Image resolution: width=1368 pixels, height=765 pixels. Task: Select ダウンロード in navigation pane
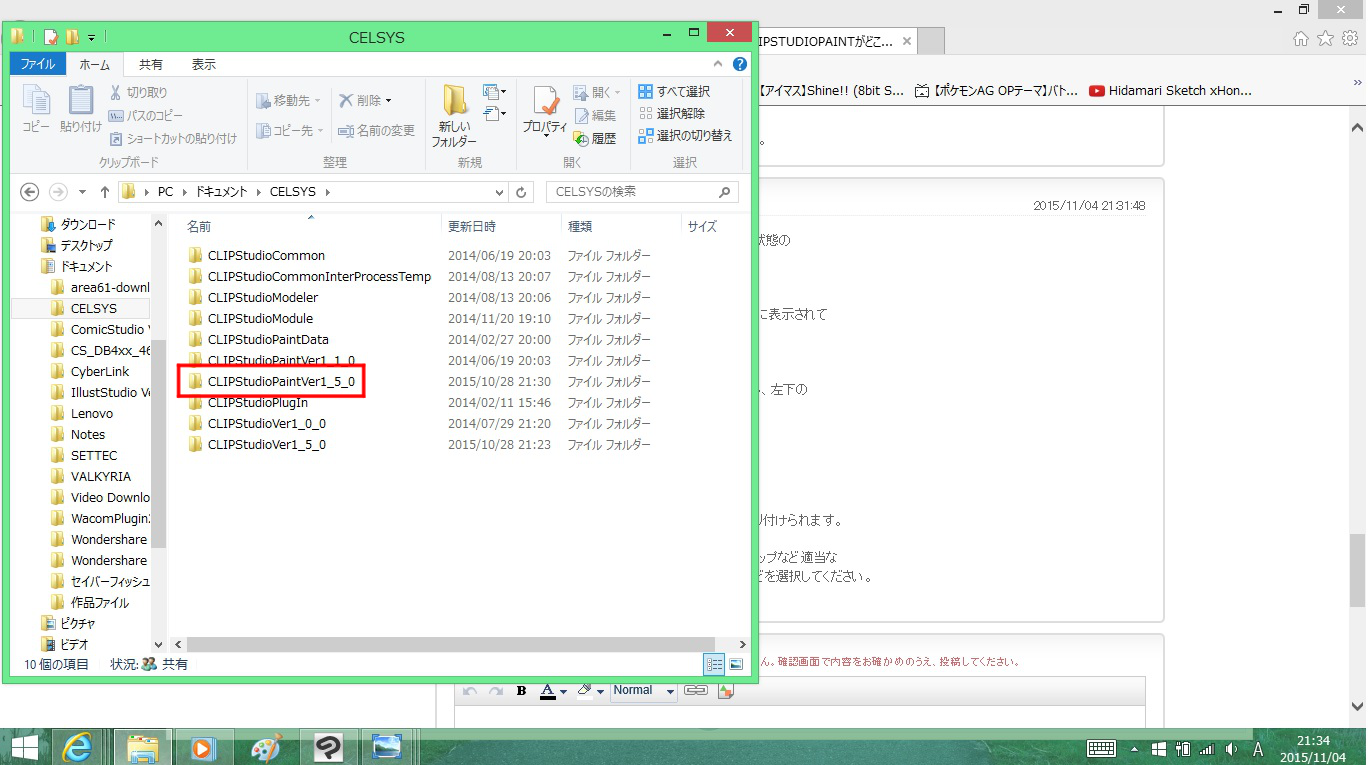pyautogui.click(x=88, y=225)
